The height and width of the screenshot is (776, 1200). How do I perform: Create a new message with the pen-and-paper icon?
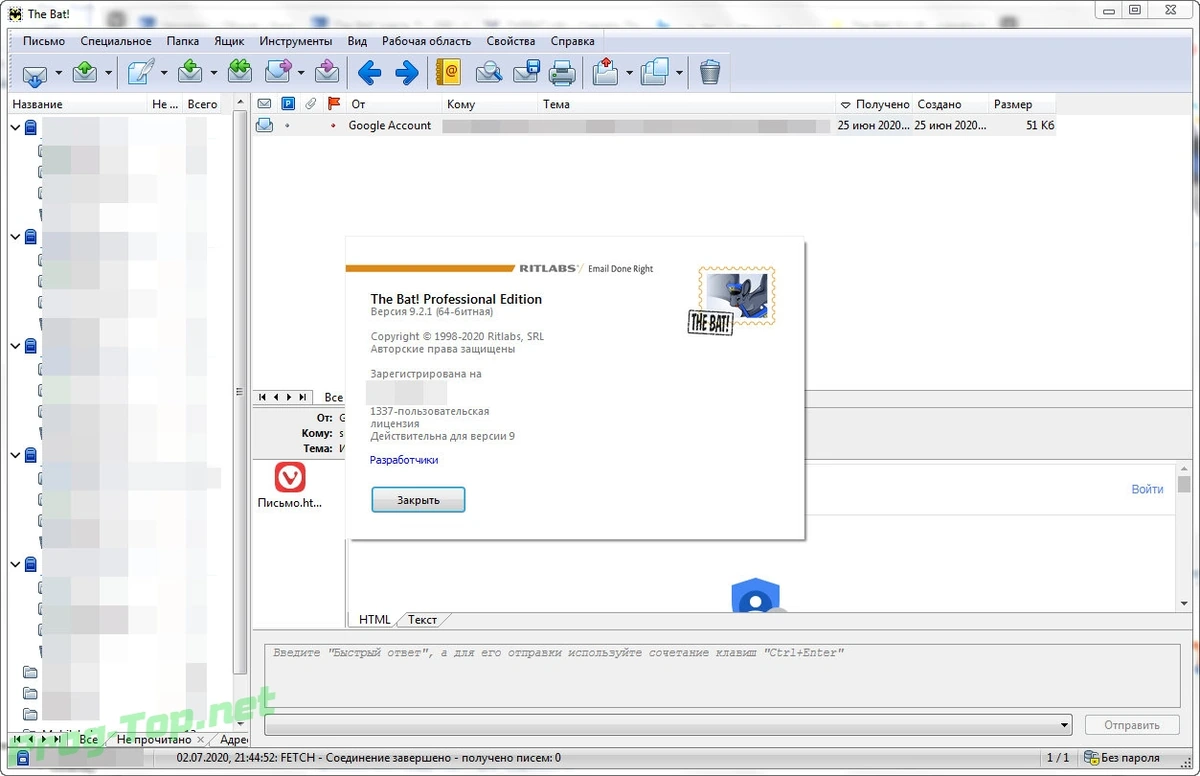(x=141, y=73)
